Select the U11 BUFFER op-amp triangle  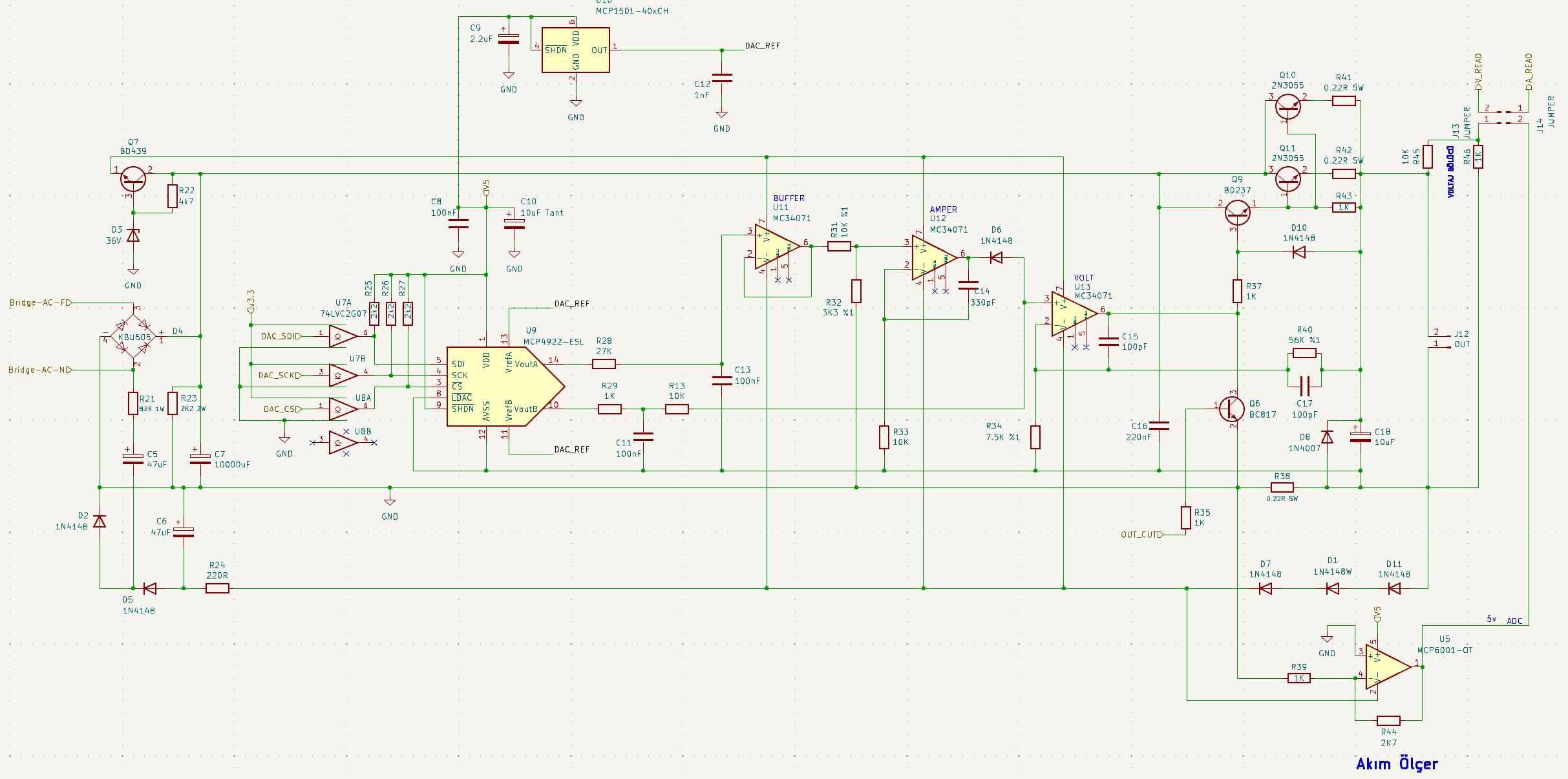(x=777, y=246)
